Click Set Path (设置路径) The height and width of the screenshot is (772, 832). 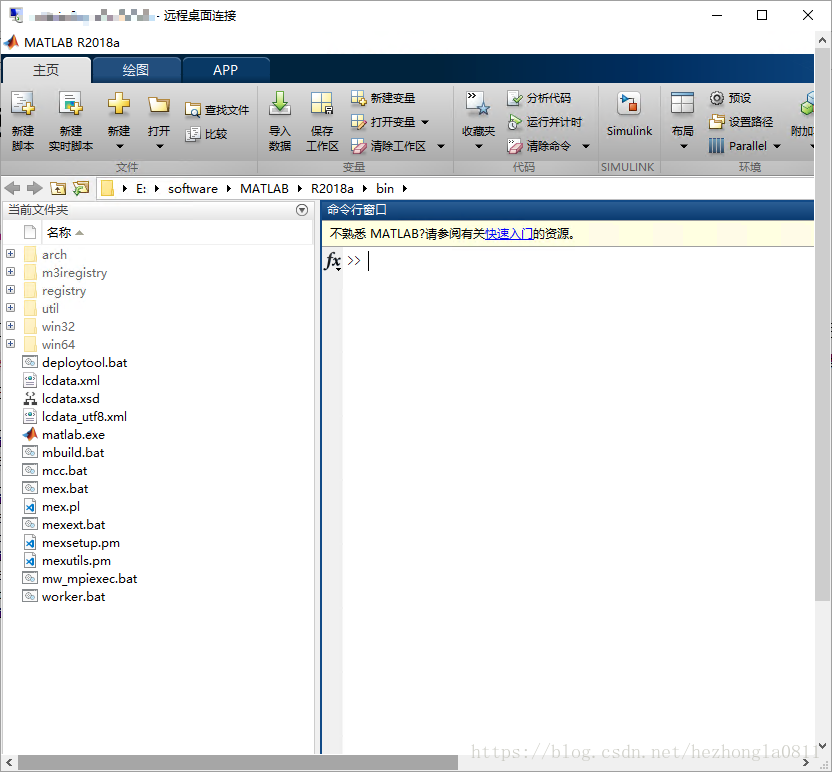pos(741,122)
